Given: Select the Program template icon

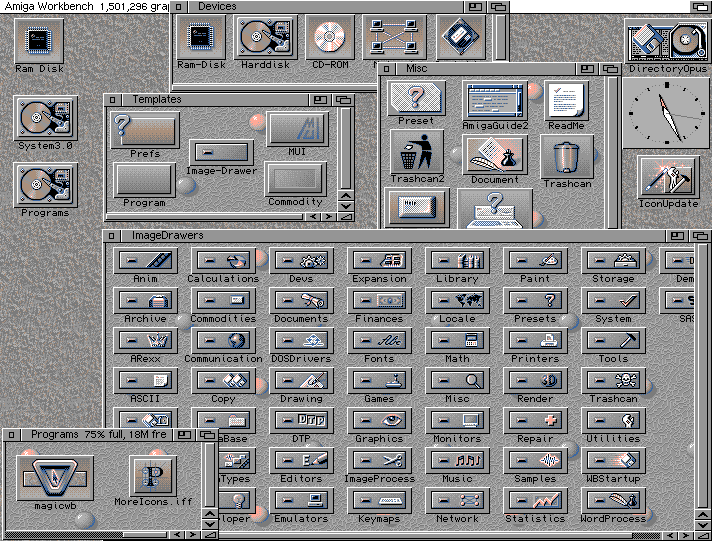Looking at the screenshot, I should (144, 180).
